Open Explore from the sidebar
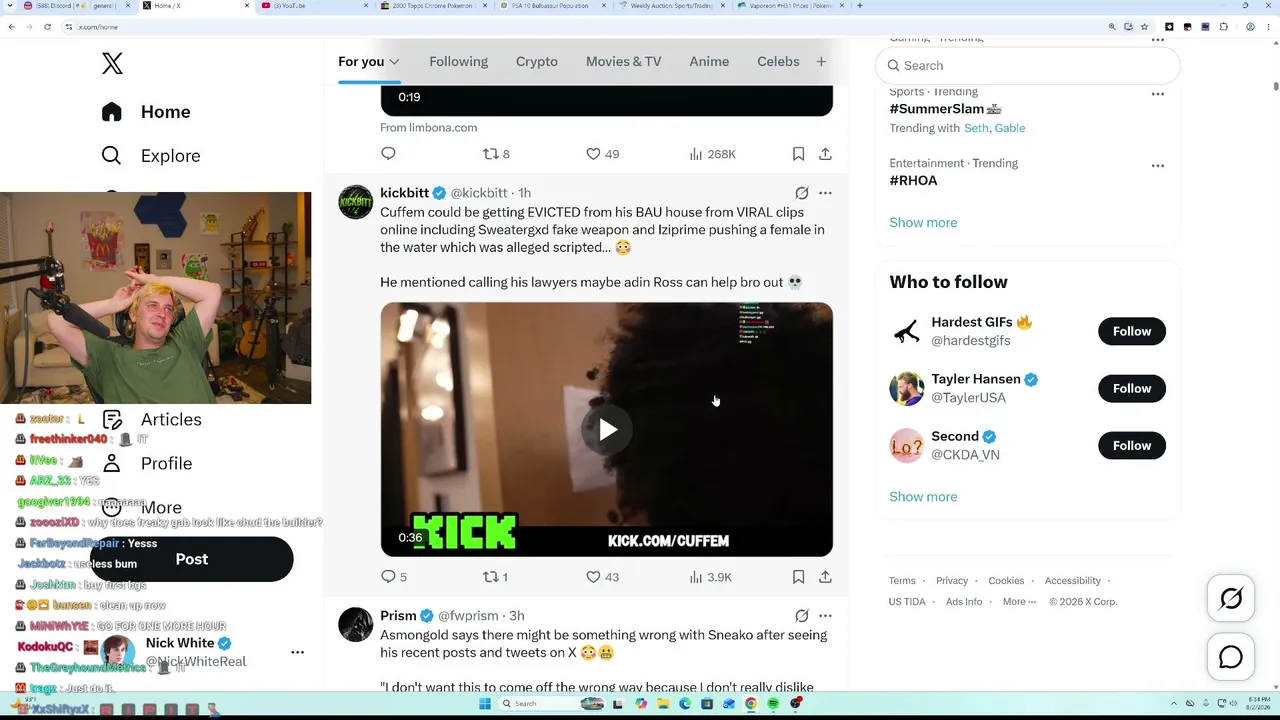1280x720 pixels. [x=151, y=156]
